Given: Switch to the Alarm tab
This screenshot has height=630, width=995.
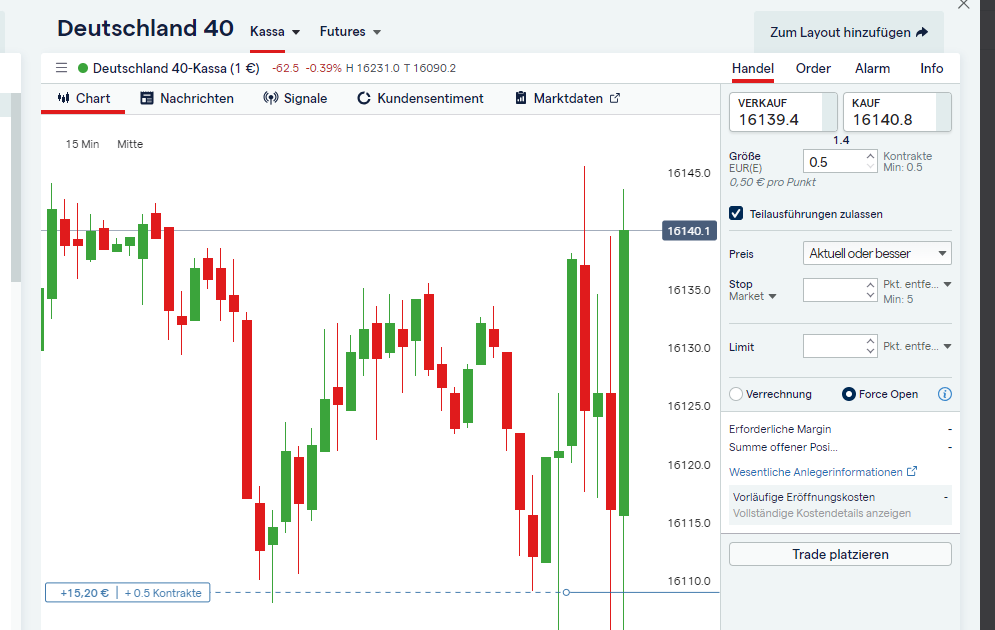Looking at the screenshot, I should [872, 69].
